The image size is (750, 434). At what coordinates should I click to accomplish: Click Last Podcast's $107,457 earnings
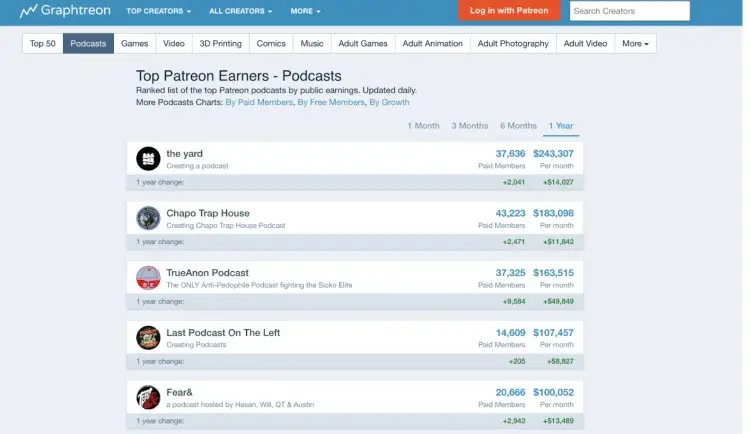(x=553, y=333)
